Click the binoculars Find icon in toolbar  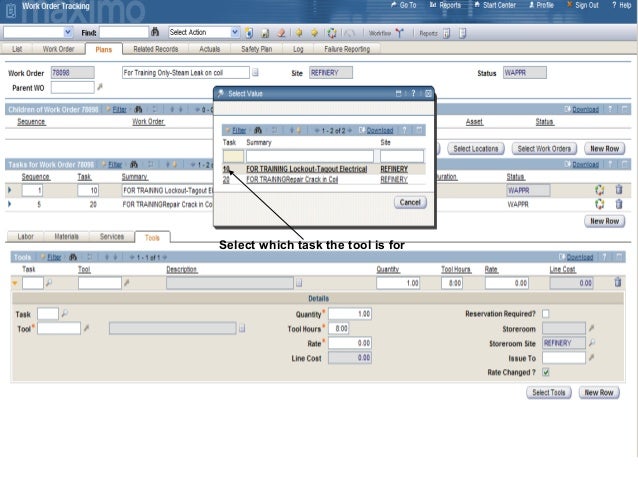click(x=156, y=33)
